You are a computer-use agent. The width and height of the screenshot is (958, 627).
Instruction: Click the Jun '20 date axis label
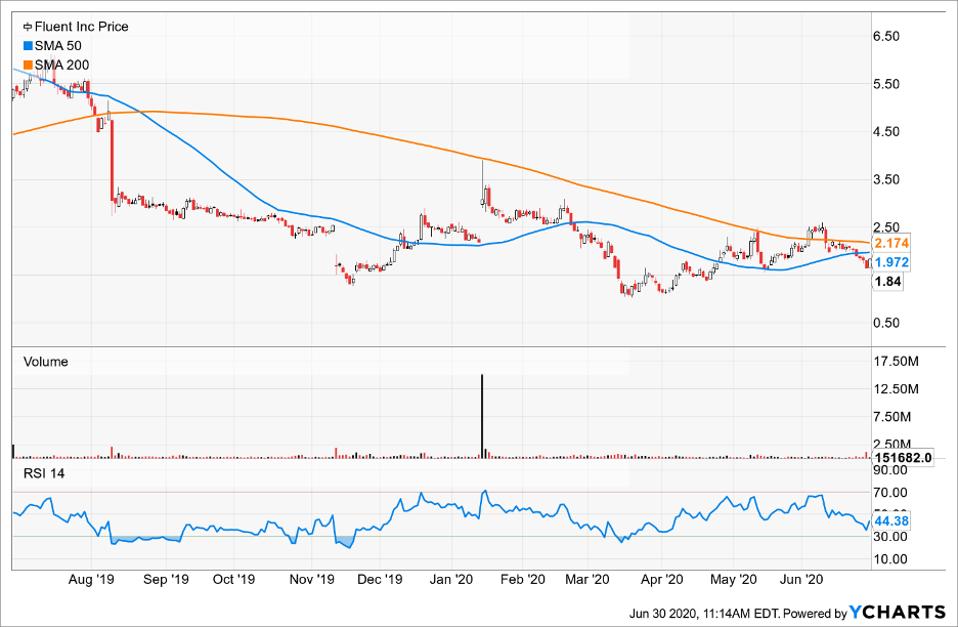[802, 580]
